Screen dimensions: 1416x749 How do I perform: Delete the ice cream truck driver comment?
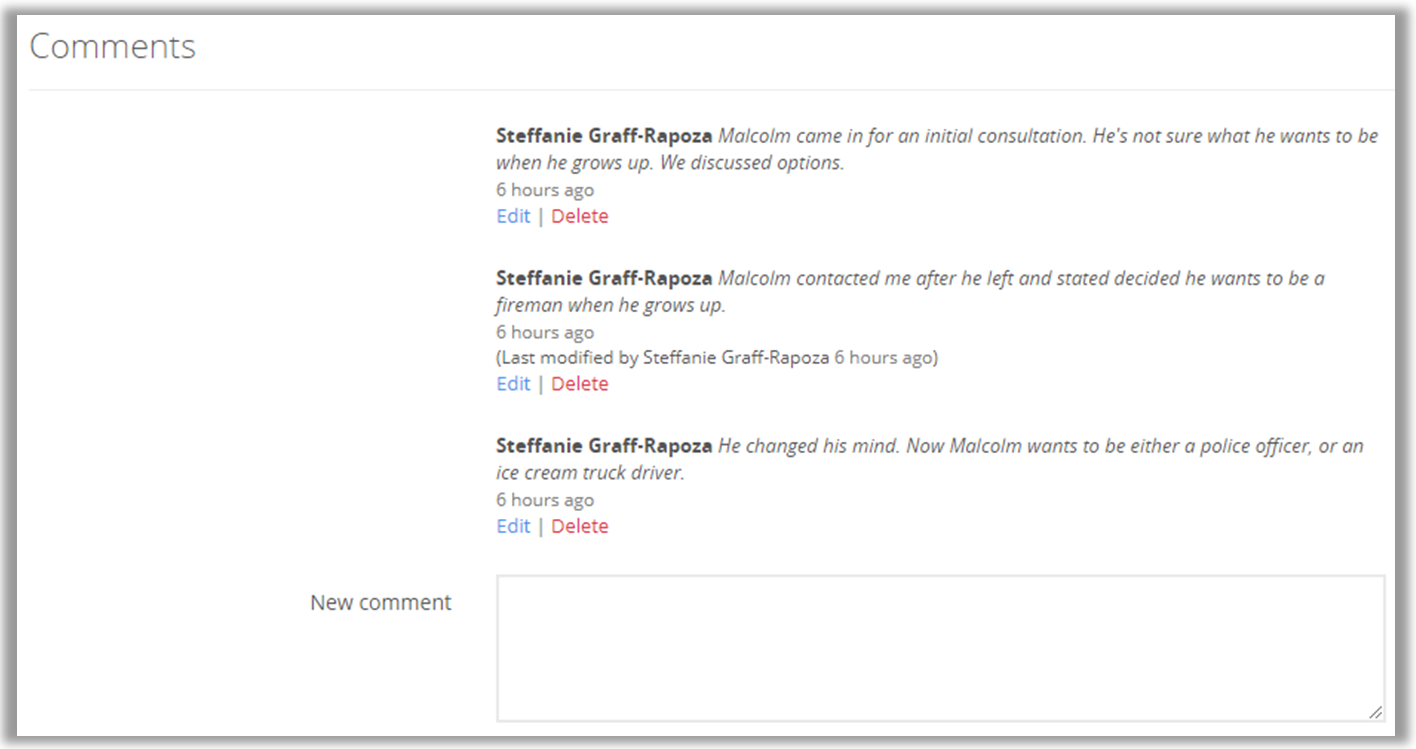[x=579, y=526]
